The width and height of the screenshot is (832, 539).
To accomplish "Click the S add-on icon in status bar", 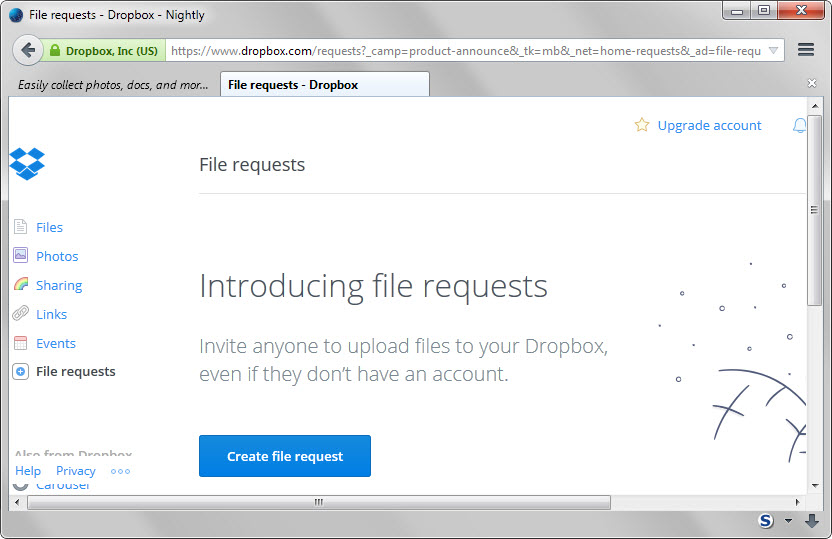I will coord(765,521).
